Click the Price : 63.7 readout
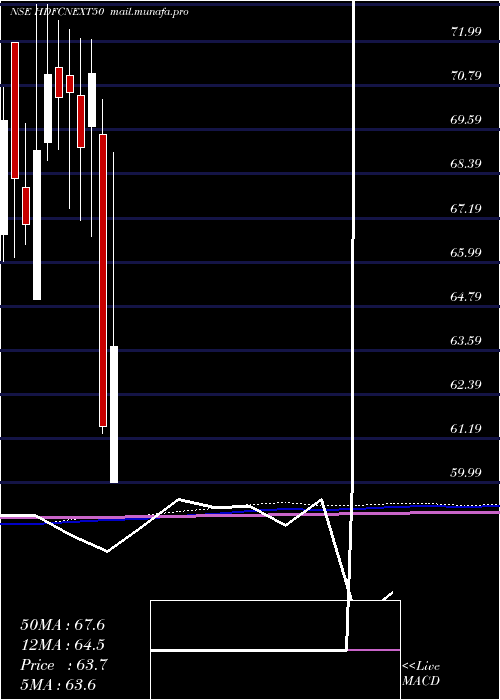The image size is (500, 700). click(x=62, y=665)
